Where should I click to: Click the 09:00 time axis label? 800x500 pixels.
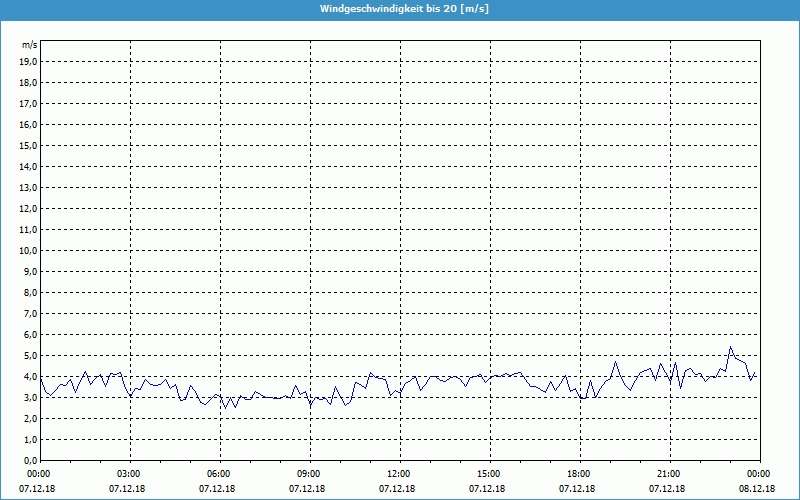point(309,473)
